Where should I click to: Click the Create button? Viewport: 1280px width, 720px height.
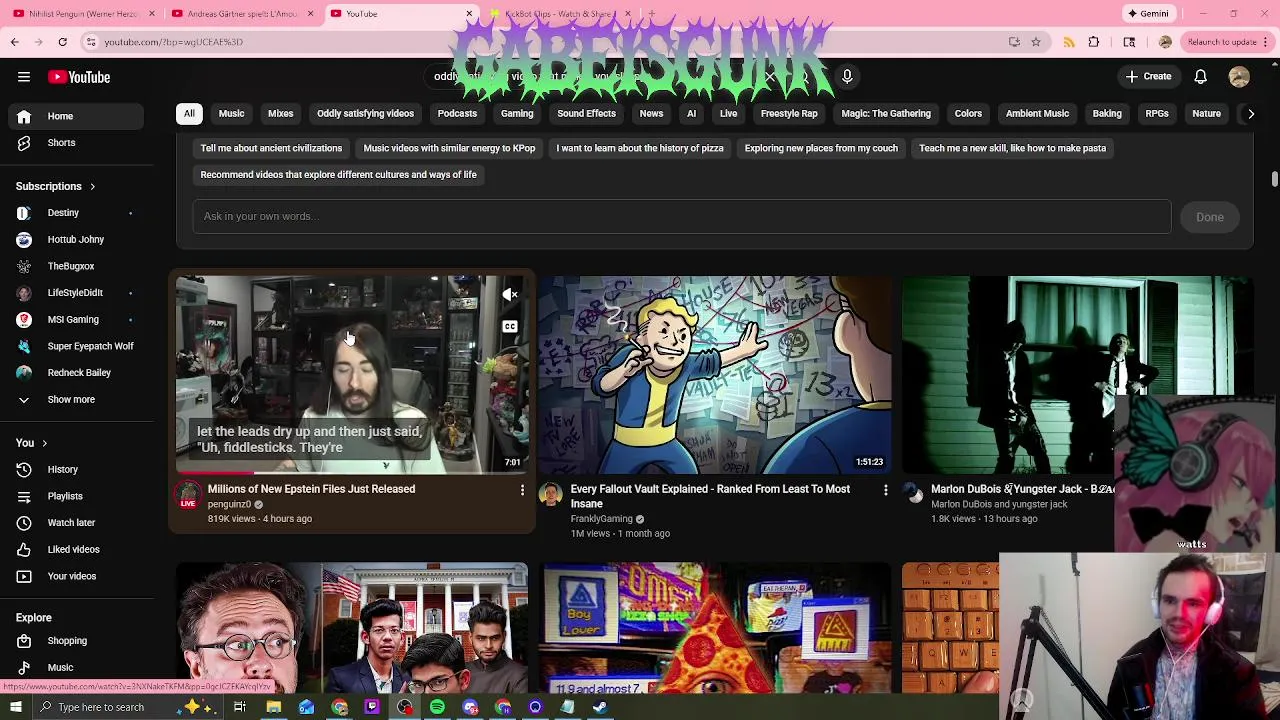[1147, 77]
